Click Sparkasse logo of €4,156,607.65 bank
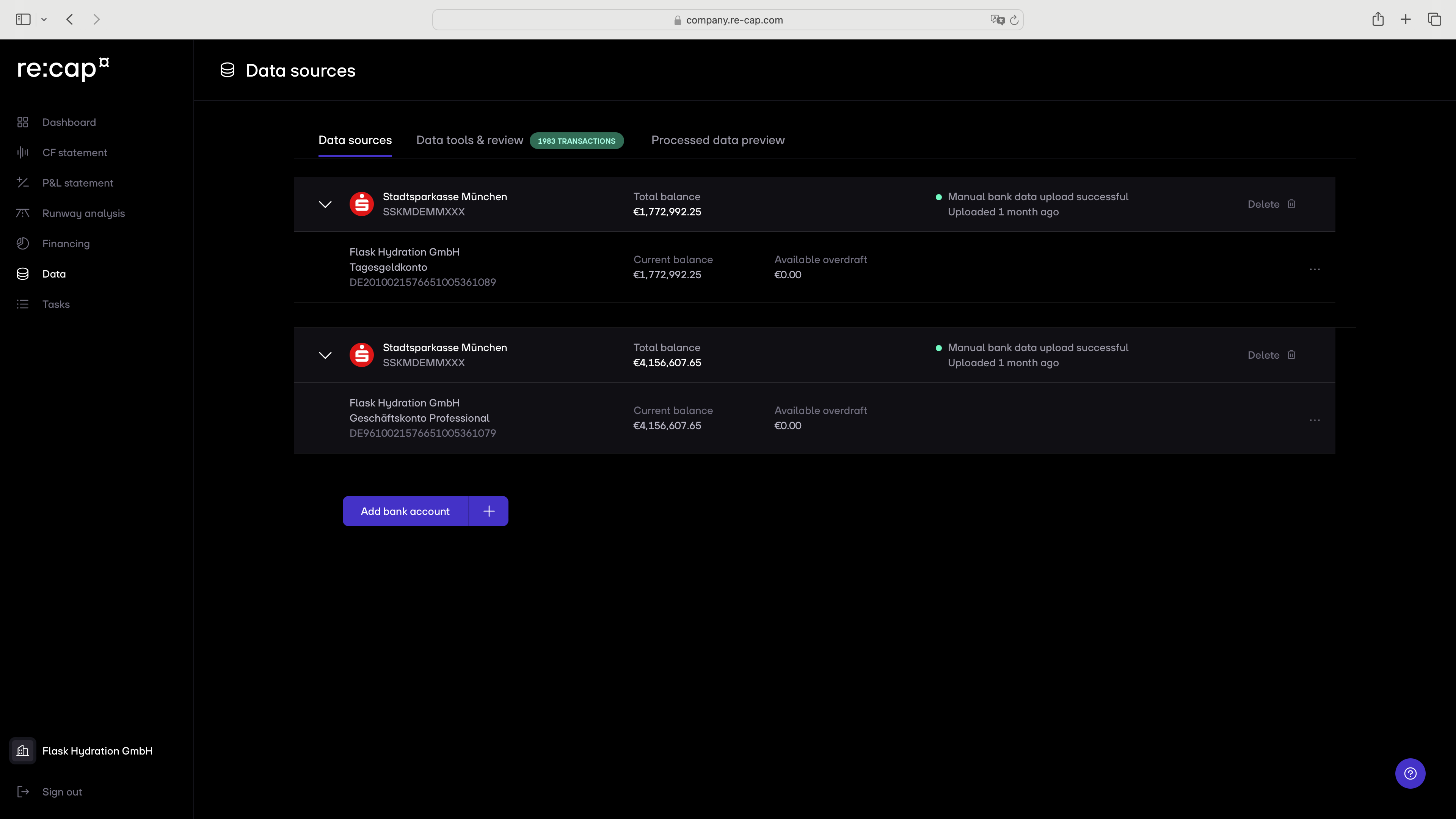 point(362,355)
